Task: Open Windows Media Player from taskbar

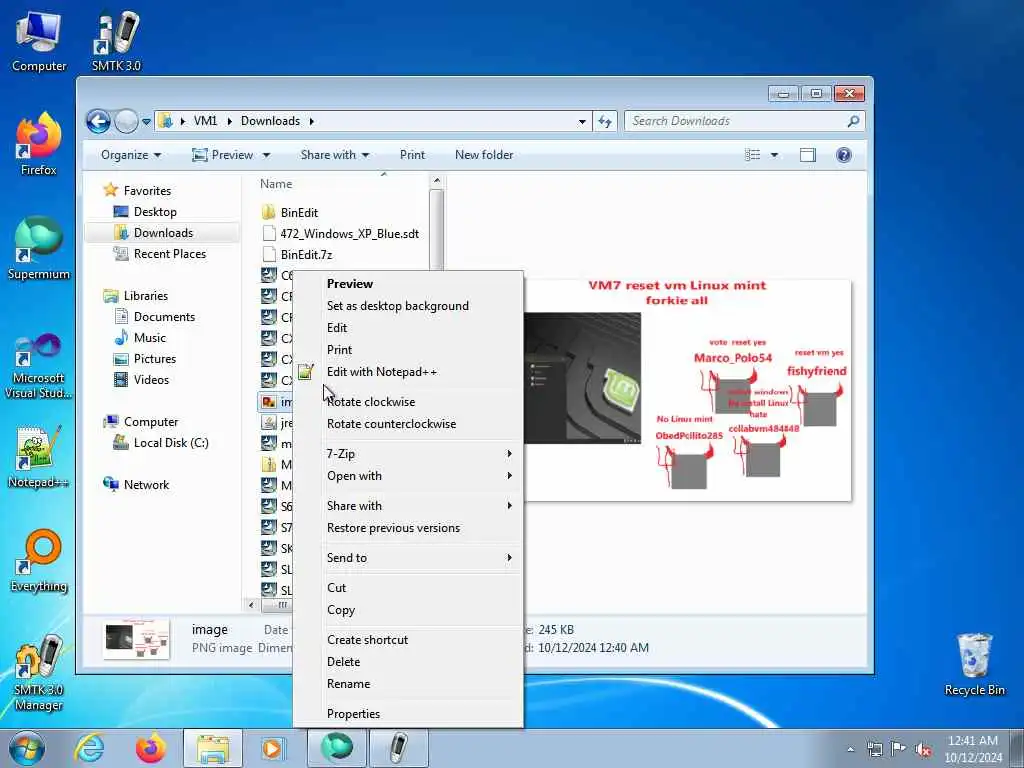Action: point(272,748)
